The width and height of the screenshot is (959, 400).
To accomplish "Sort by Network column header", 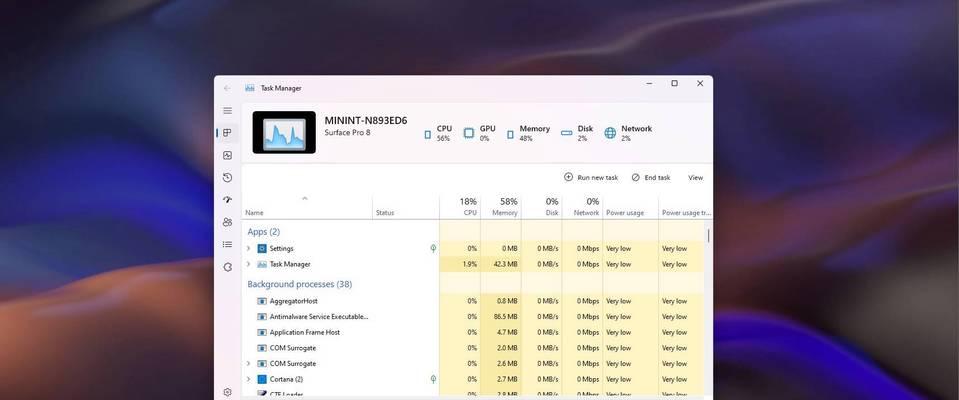I will (582, 207).
